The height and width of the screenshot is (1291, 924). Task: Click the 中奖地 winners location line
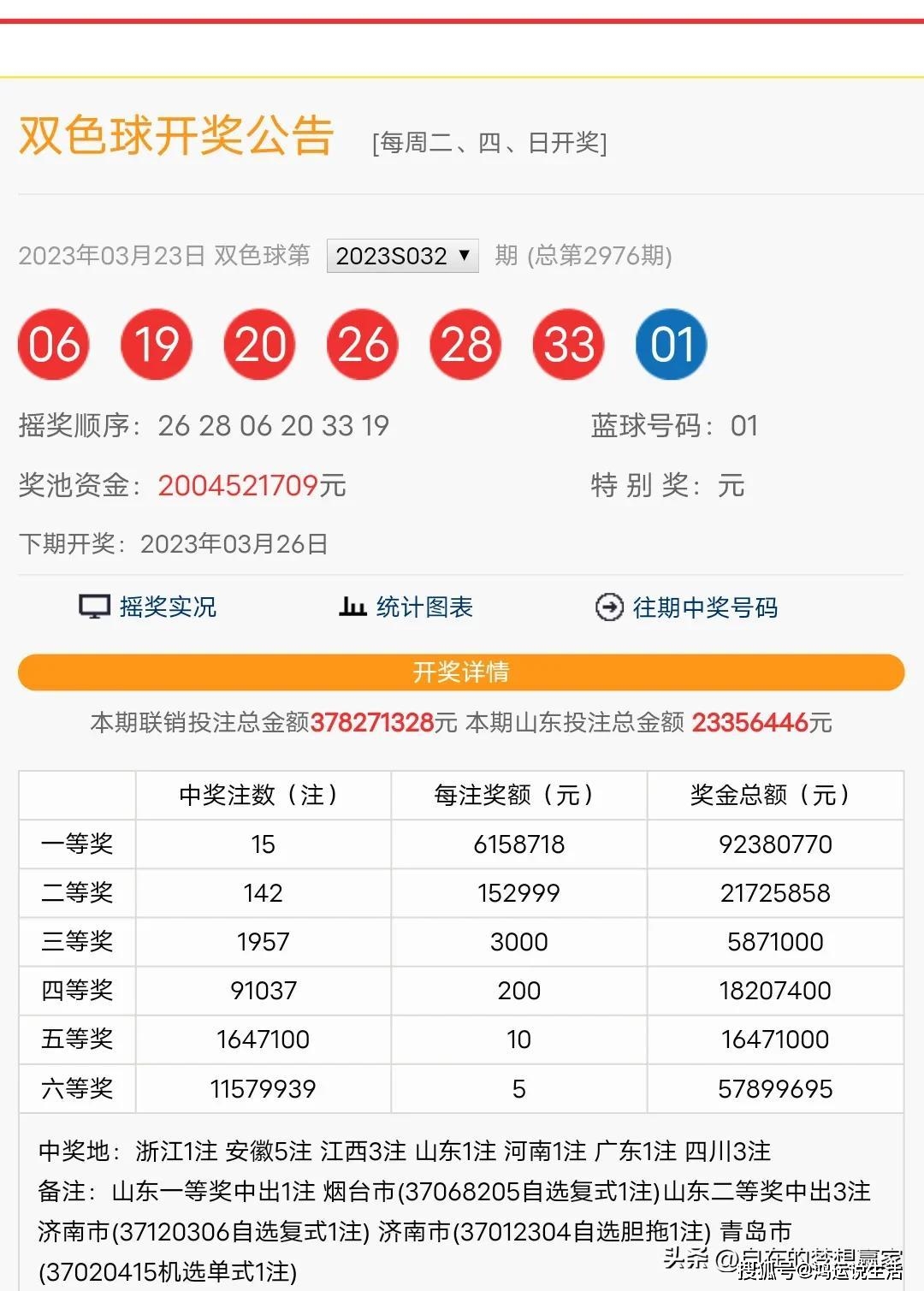[x=405, y=1152]
